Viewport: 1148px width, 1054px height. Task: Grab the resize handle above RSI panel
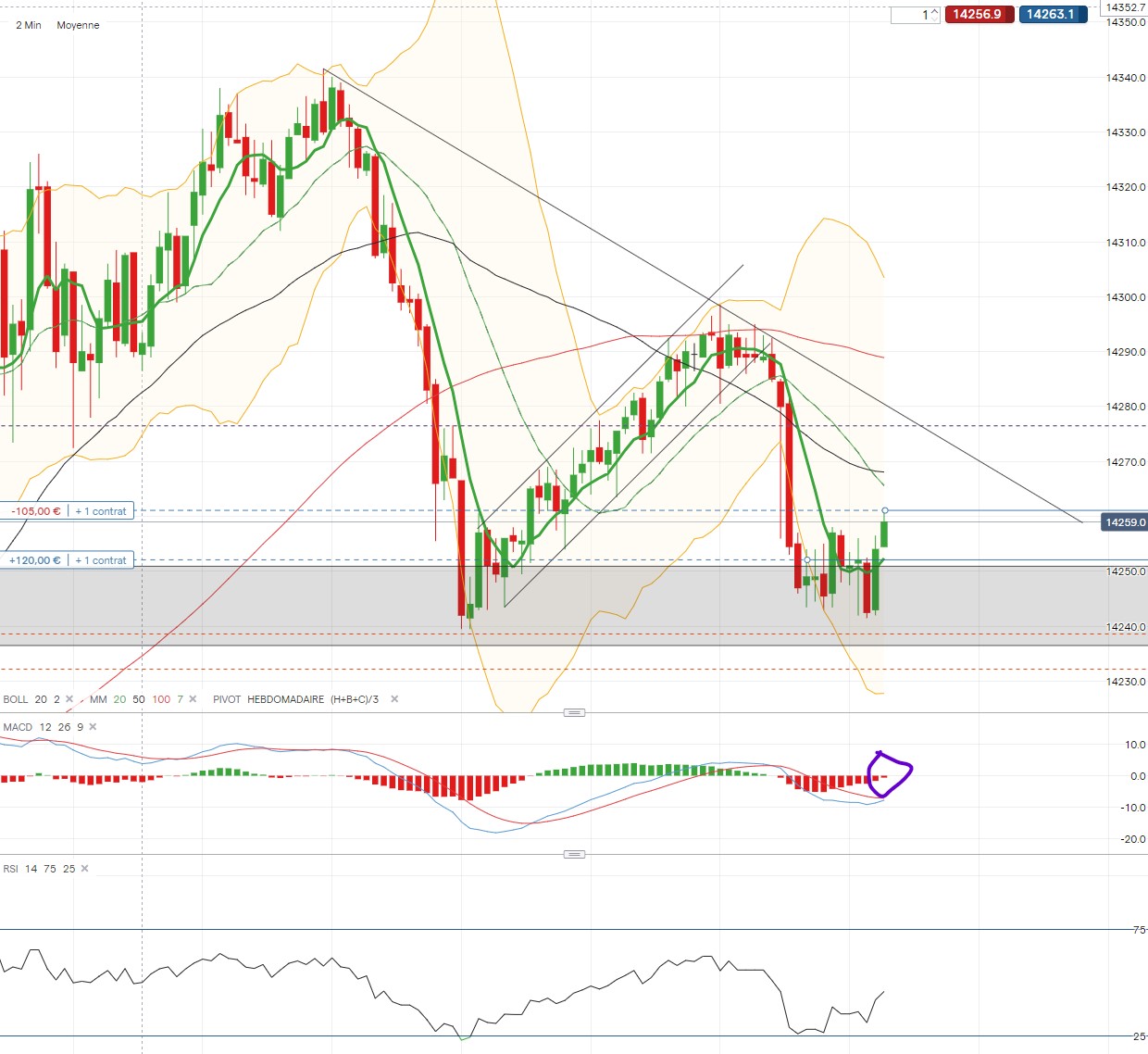click(574, 854)
